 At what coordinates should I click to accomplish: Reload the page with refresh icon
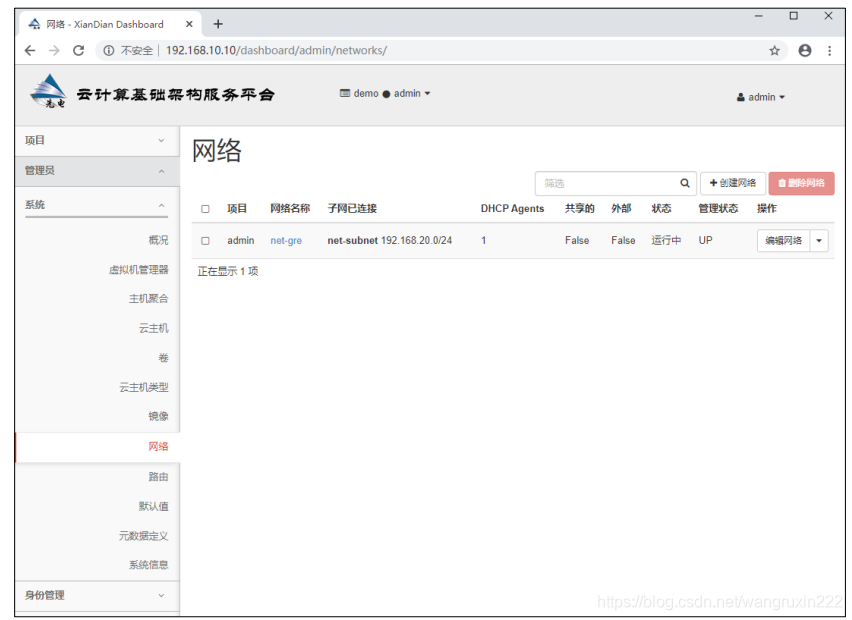coord(79,51)
